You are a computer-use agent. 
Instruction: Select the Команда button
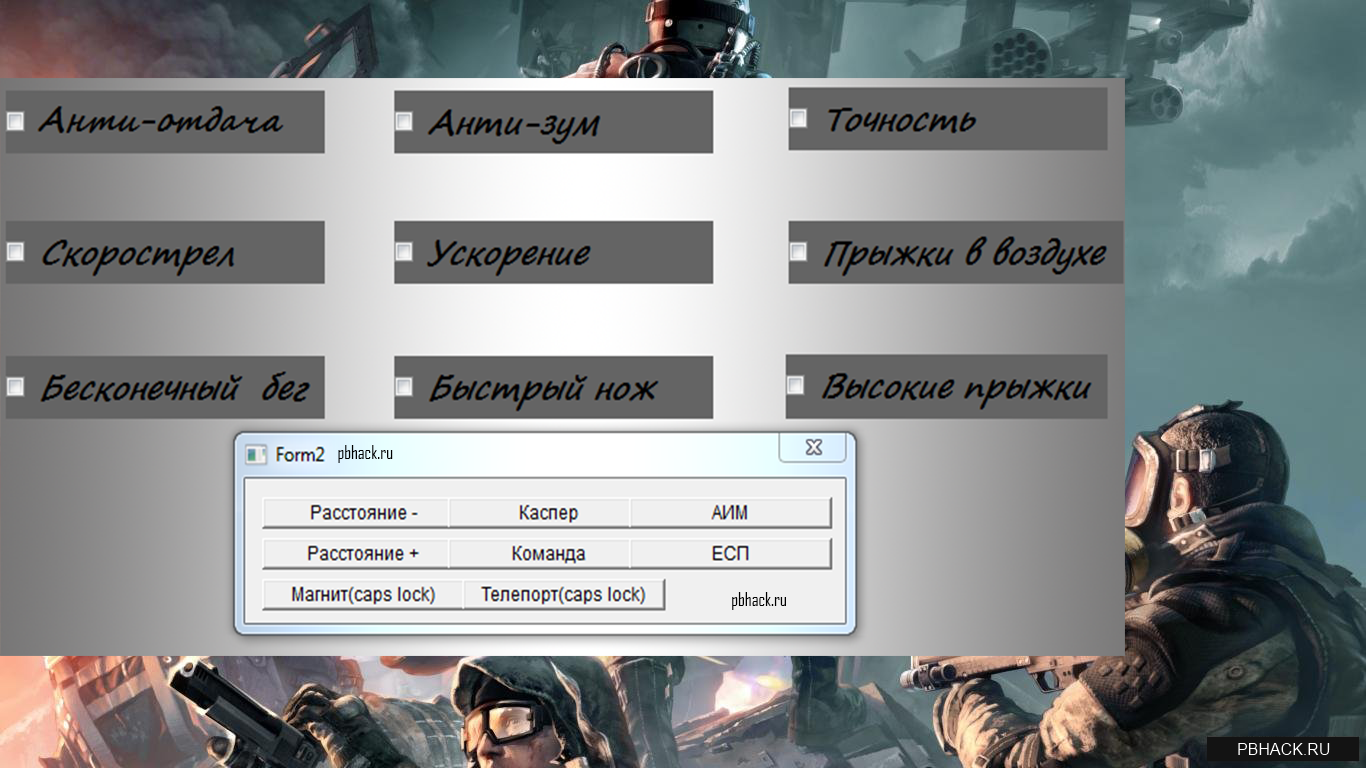point(540,554)
